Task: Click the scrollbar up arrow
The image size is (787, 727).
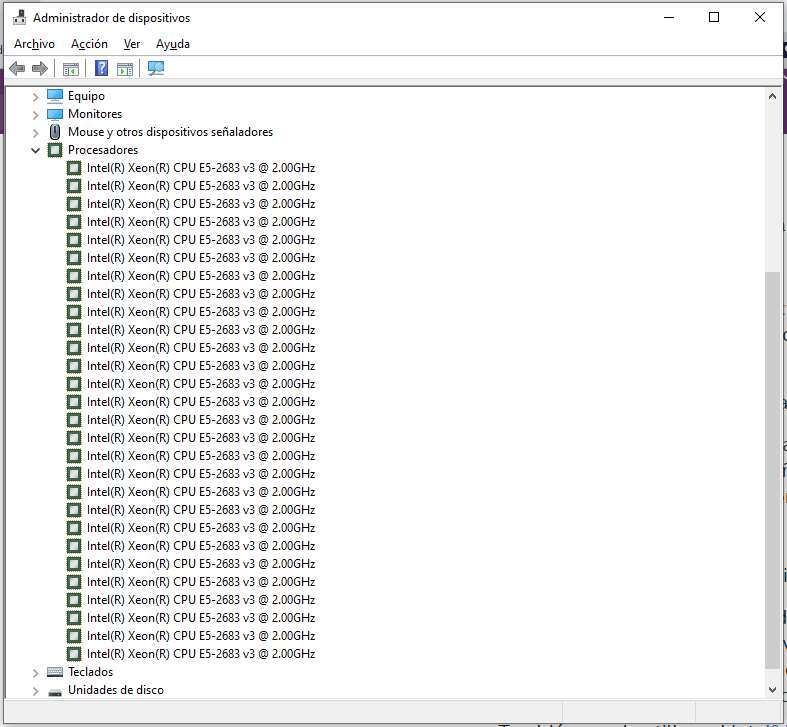Action: (772, 96)
